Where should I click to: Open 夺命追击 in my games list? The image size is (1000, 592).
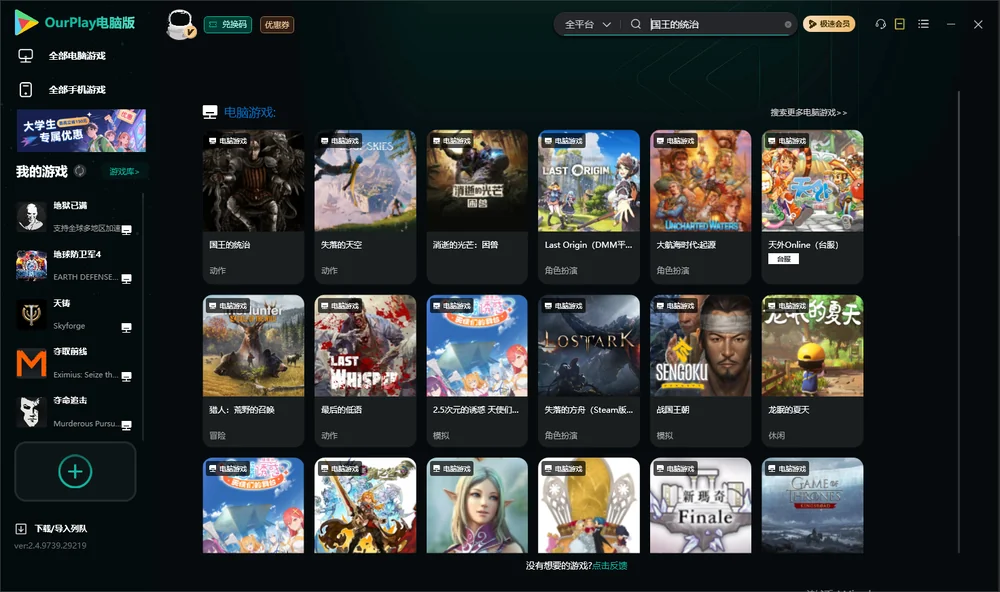coord(75,412)
